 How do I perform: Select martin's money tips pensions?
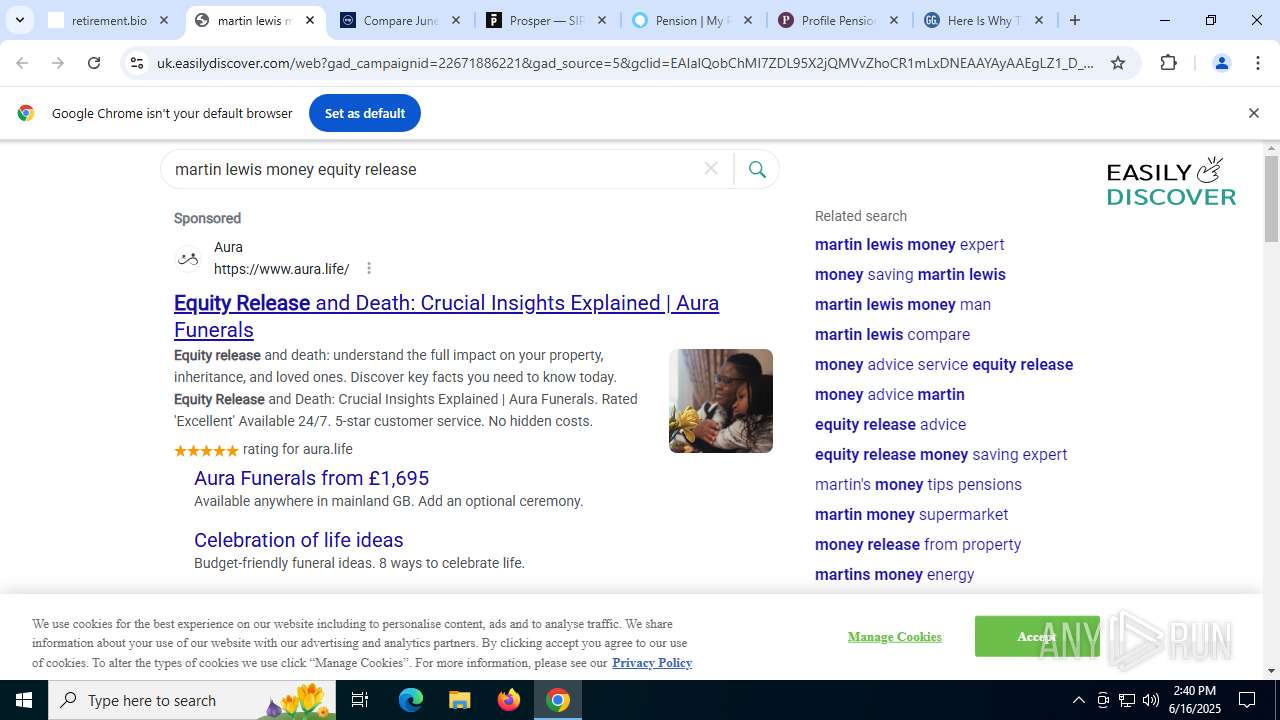coord(918,484)
